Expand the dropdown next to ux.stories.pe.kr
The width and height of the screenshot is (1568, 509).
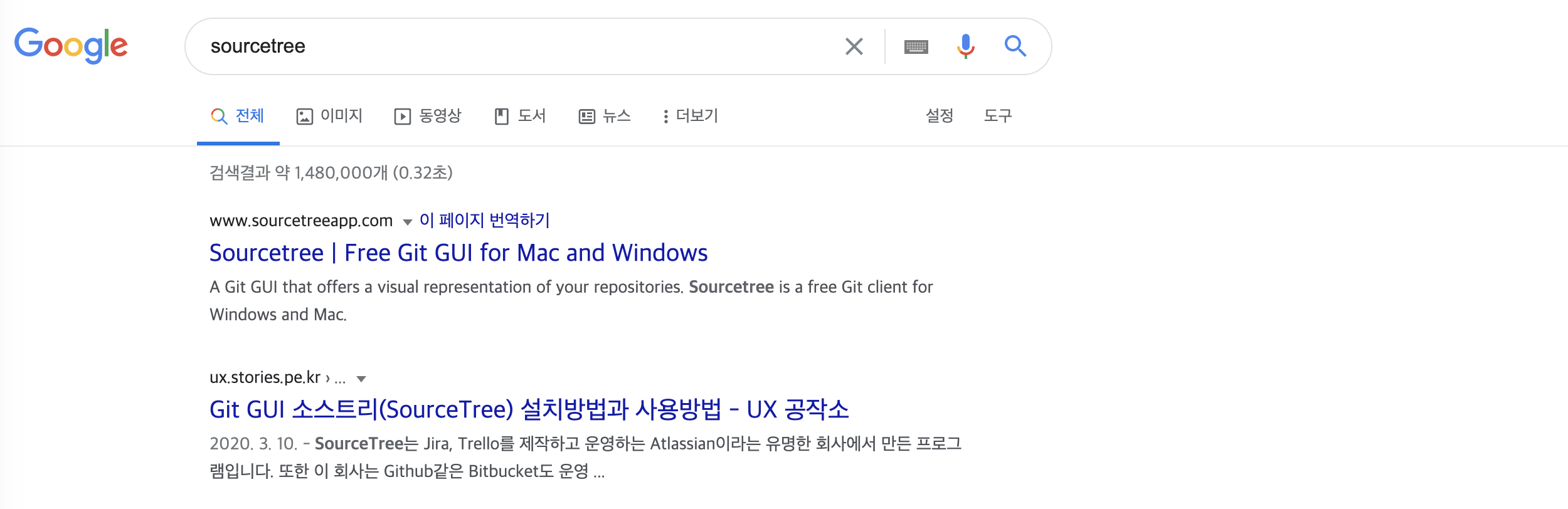click(x=361, y=378)
